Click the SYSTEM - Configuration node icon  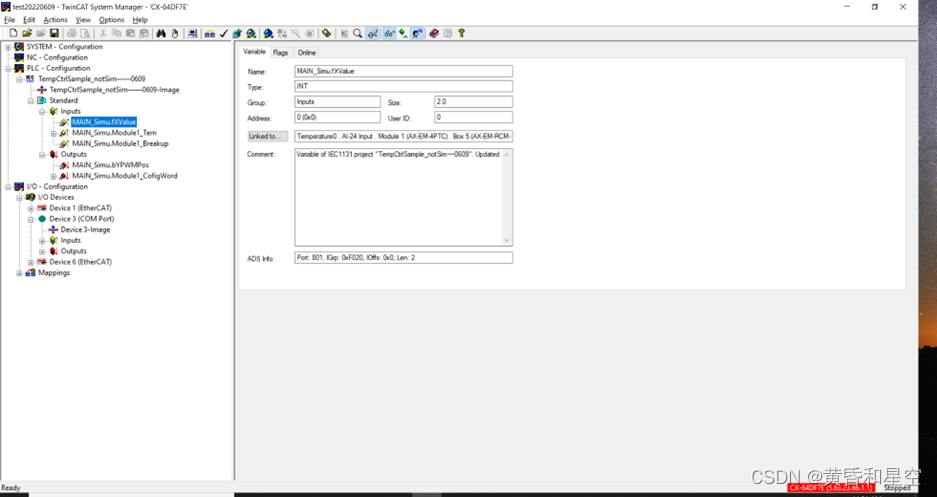(x=19, y=47)
